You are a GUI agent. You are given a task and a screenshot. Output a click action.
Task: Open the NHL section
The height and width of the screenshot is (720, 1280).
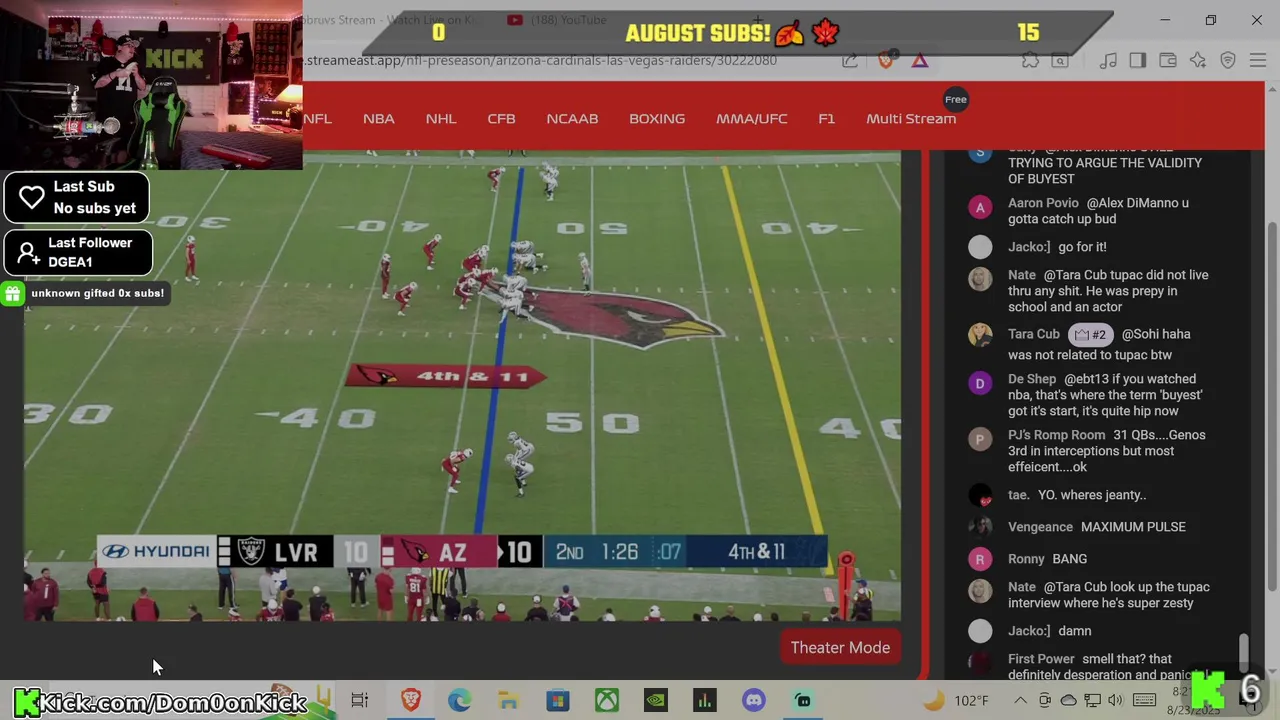click(x=440, y=118)
